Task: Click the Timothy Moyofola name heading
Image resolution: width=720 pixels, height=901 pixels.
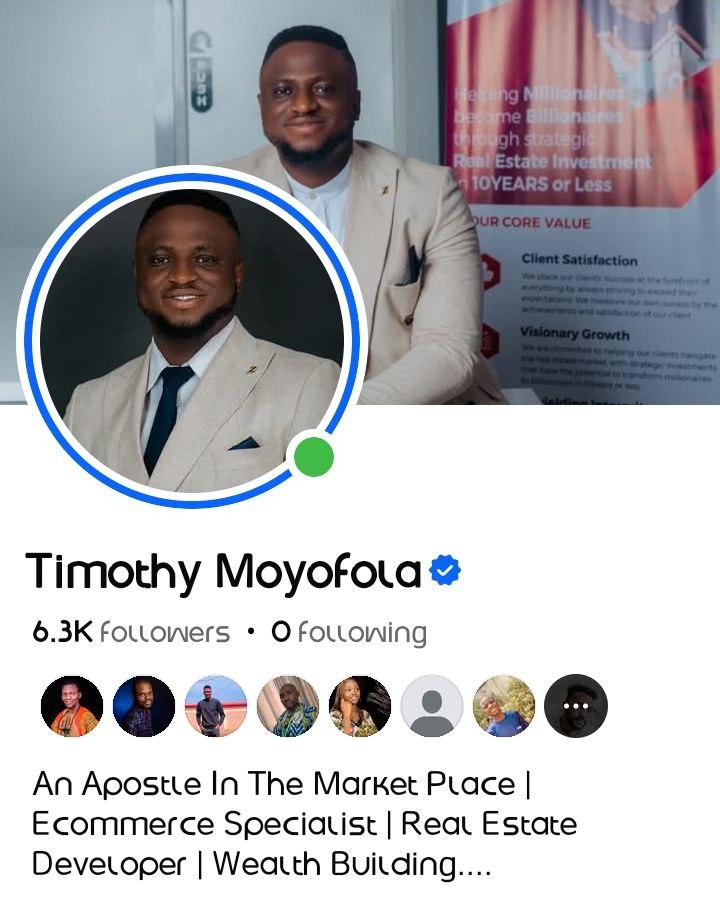Action: click(224, 572)
